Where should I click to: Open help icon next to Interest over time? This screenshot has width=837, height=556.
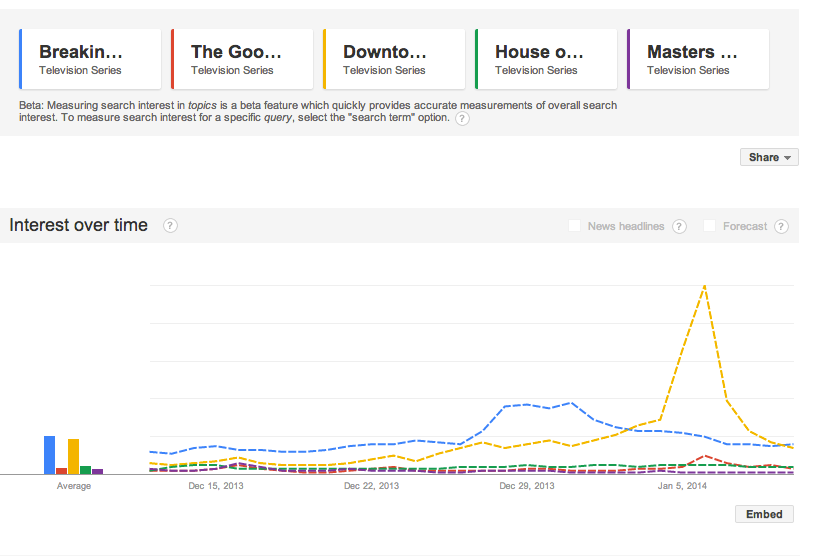pyautogui.click(x=170, y=226)
